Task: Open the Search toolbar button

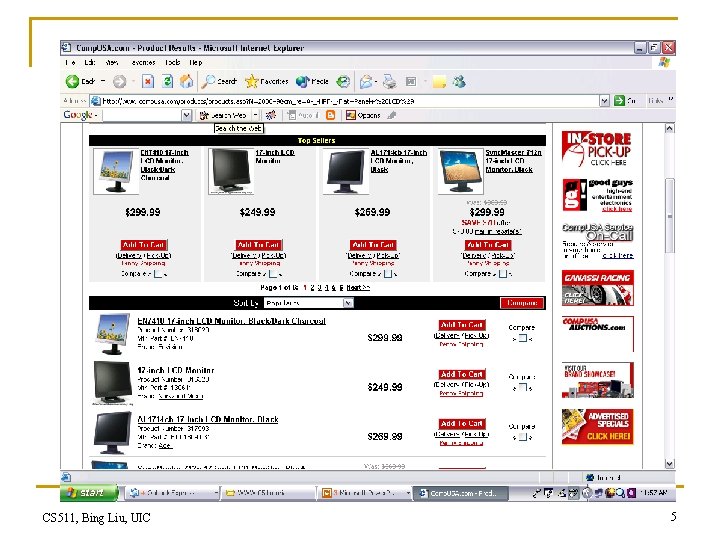Action: tap(219, 82)
